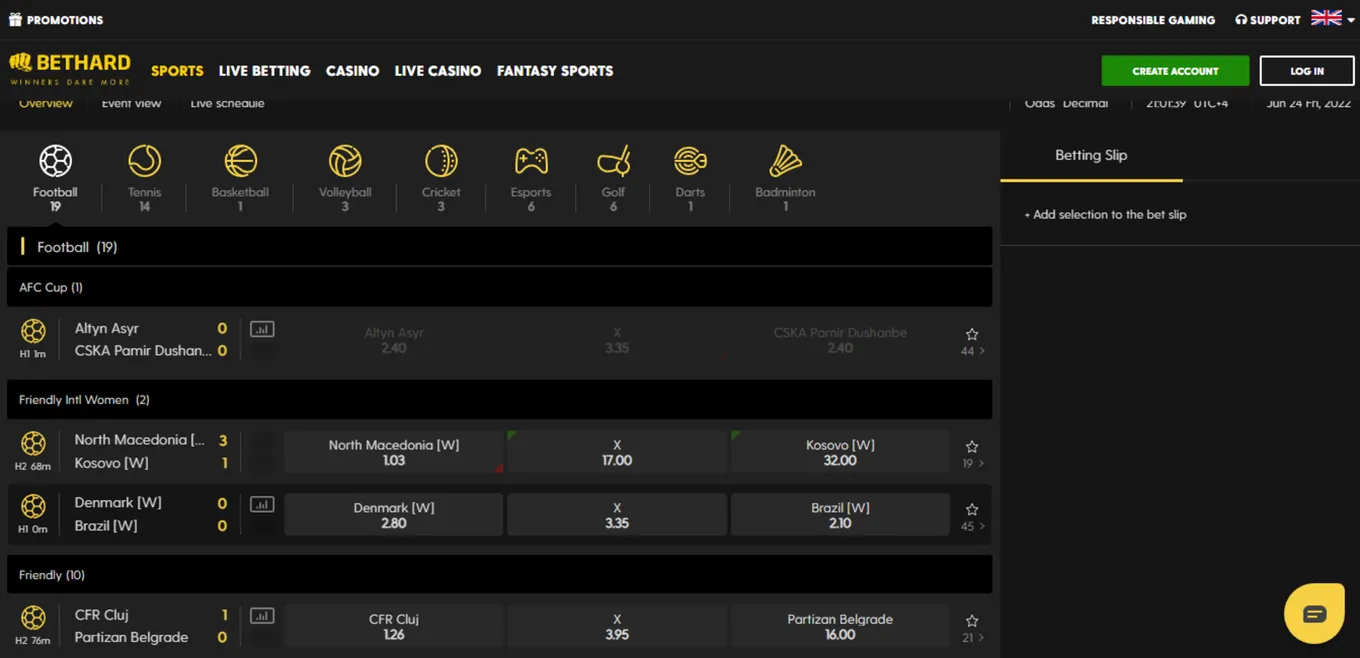Select the Badminton shuttlecock icon
This screenshot has height=658, width=1360.
pos(785,161)
